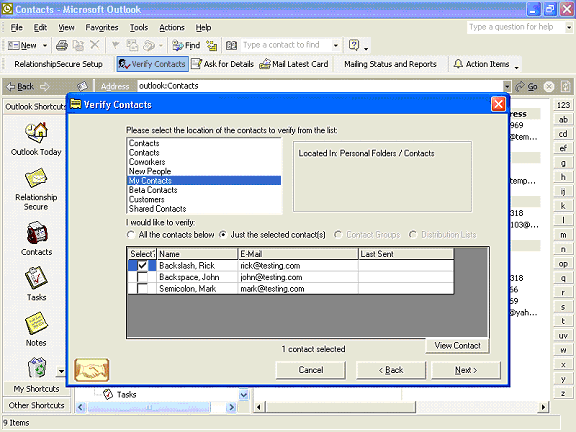Image resolution: width=576 pixels, height=432 pixels.
Task: Click the Print icon in toolbar
Action: click(62, 45)
